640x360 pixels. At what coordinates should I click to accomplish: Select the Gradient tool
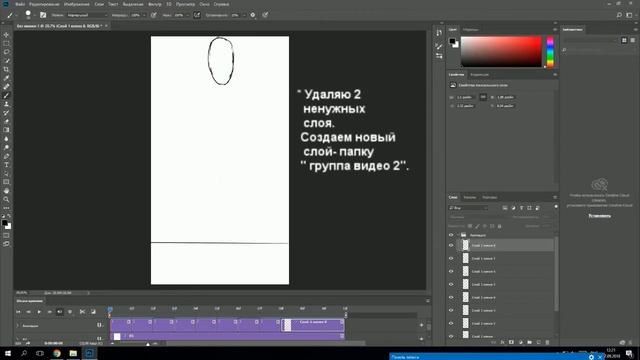(6, 130)
